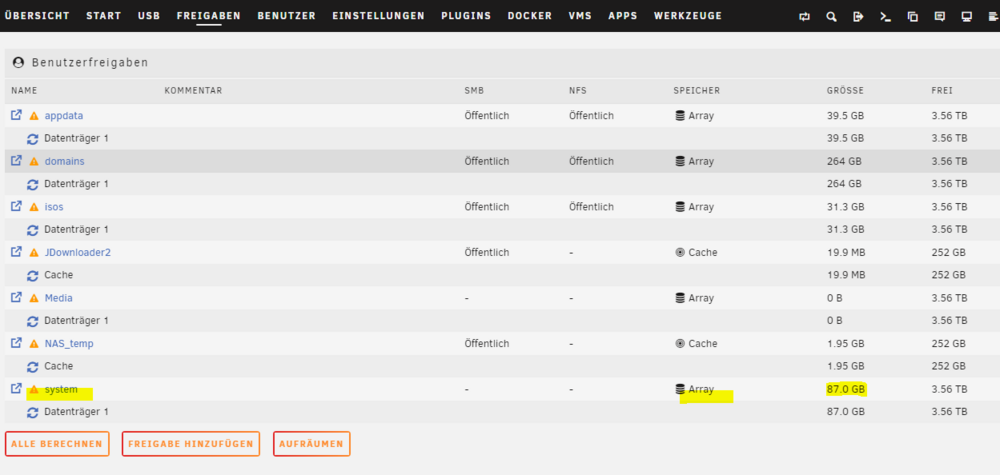Click the Benutzerfreigaben user circle icon
Viewport: 1000px width, 475px height.
(x=18, y=62)
